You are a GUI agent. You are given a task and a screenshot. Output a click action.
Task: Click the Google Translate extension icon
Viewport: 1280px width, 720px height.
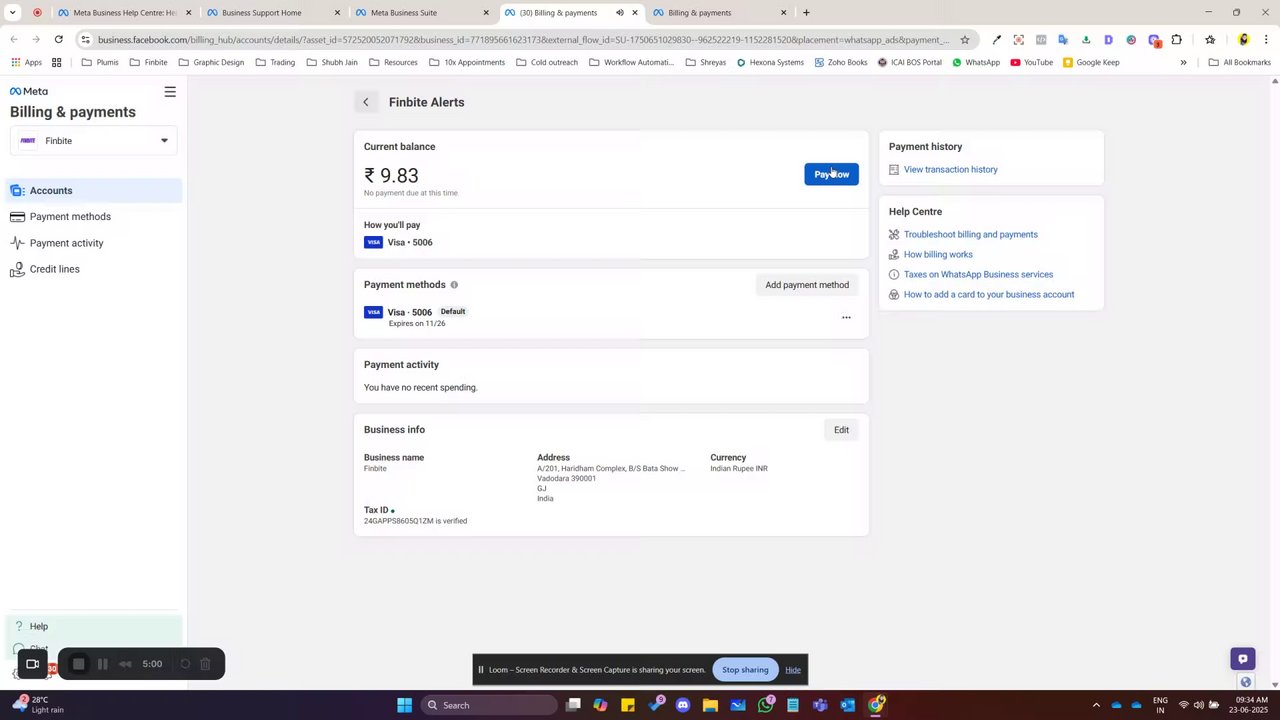(x=1063, y=40)
